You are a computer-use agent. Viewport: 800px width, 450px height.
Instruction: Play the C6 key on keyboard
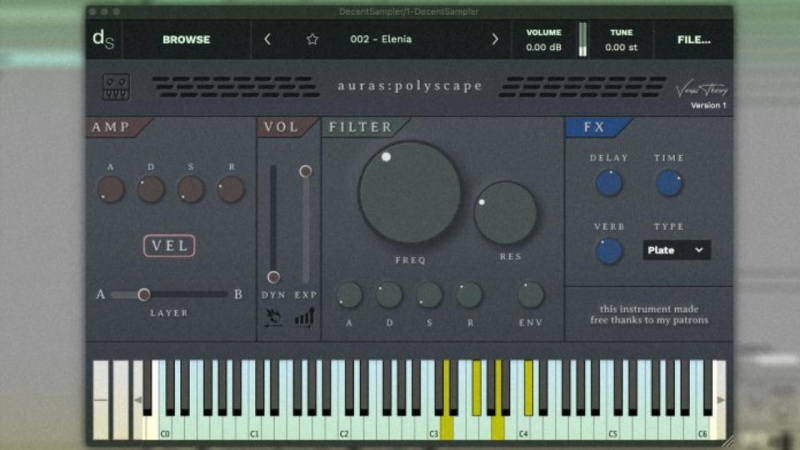(x=703, y=427)
